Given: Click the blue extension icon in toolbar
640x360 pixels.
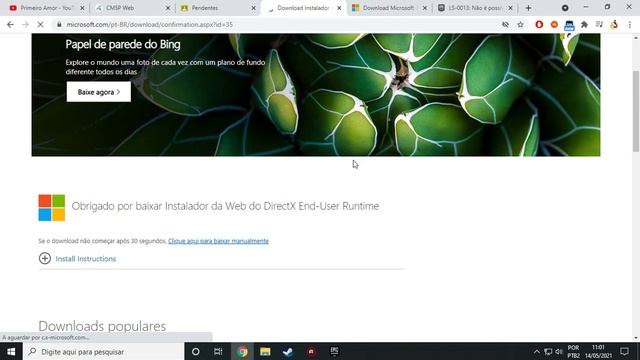Looking at the screenshot, I should click(569, 25).
